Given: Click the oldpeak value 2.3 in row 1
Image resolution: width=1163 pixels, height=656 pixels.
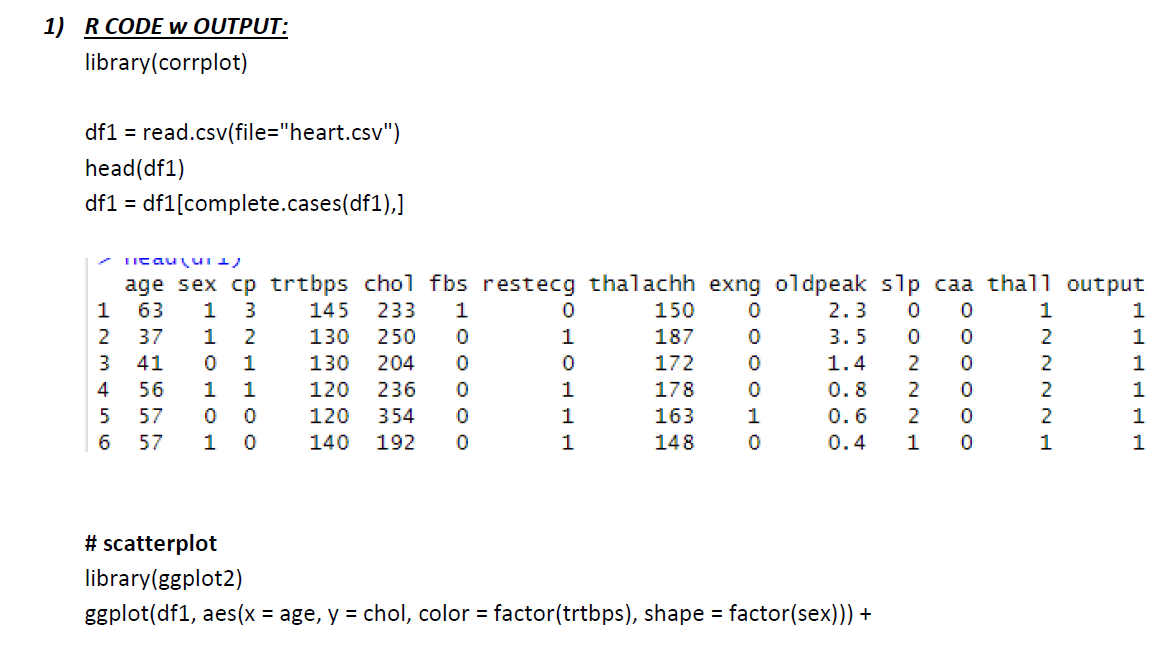Looking at the screenshot, I should (x=847, y=310).
